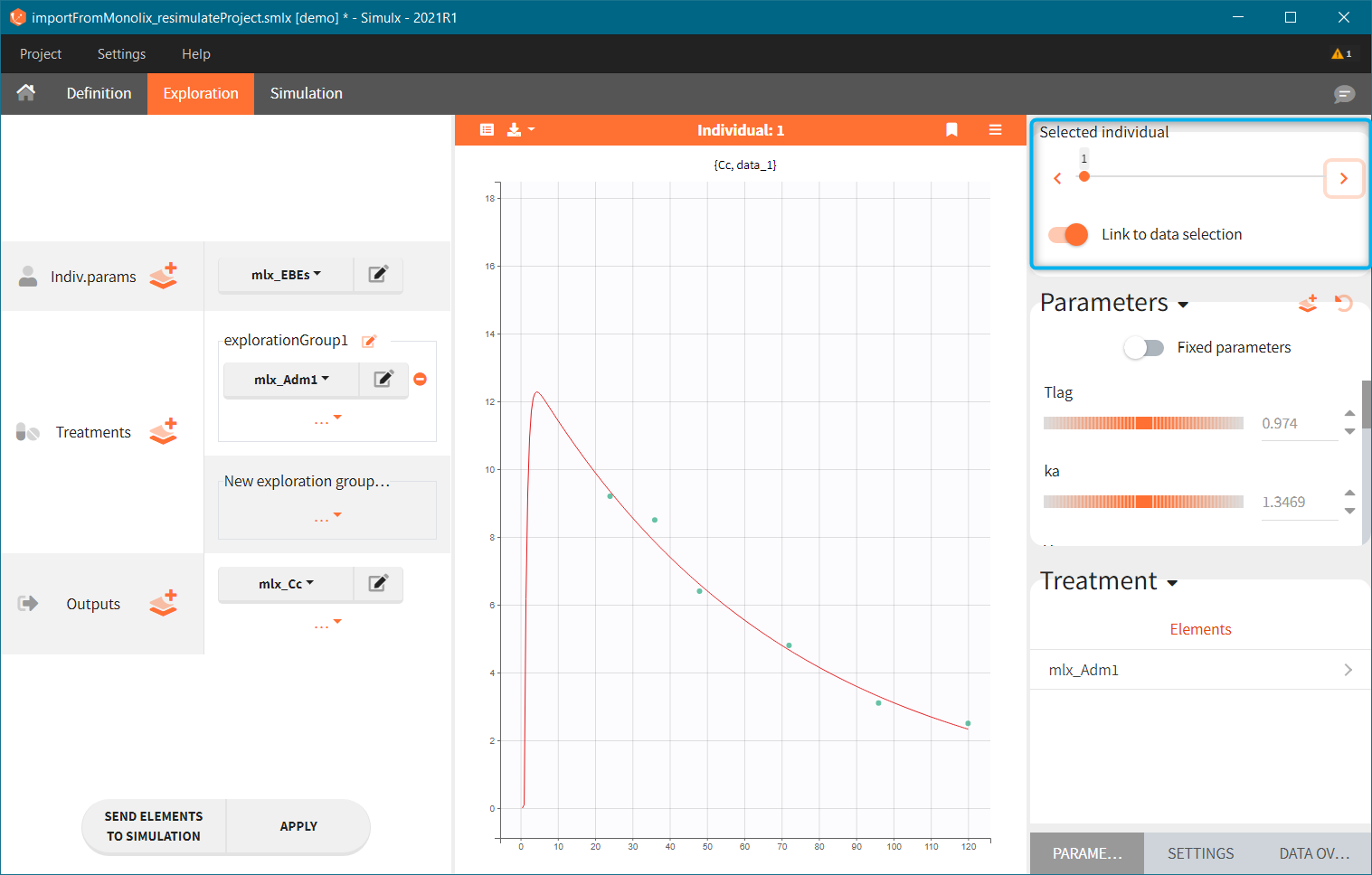Enable the Fixed parameters toggle

click(1144, 348)
